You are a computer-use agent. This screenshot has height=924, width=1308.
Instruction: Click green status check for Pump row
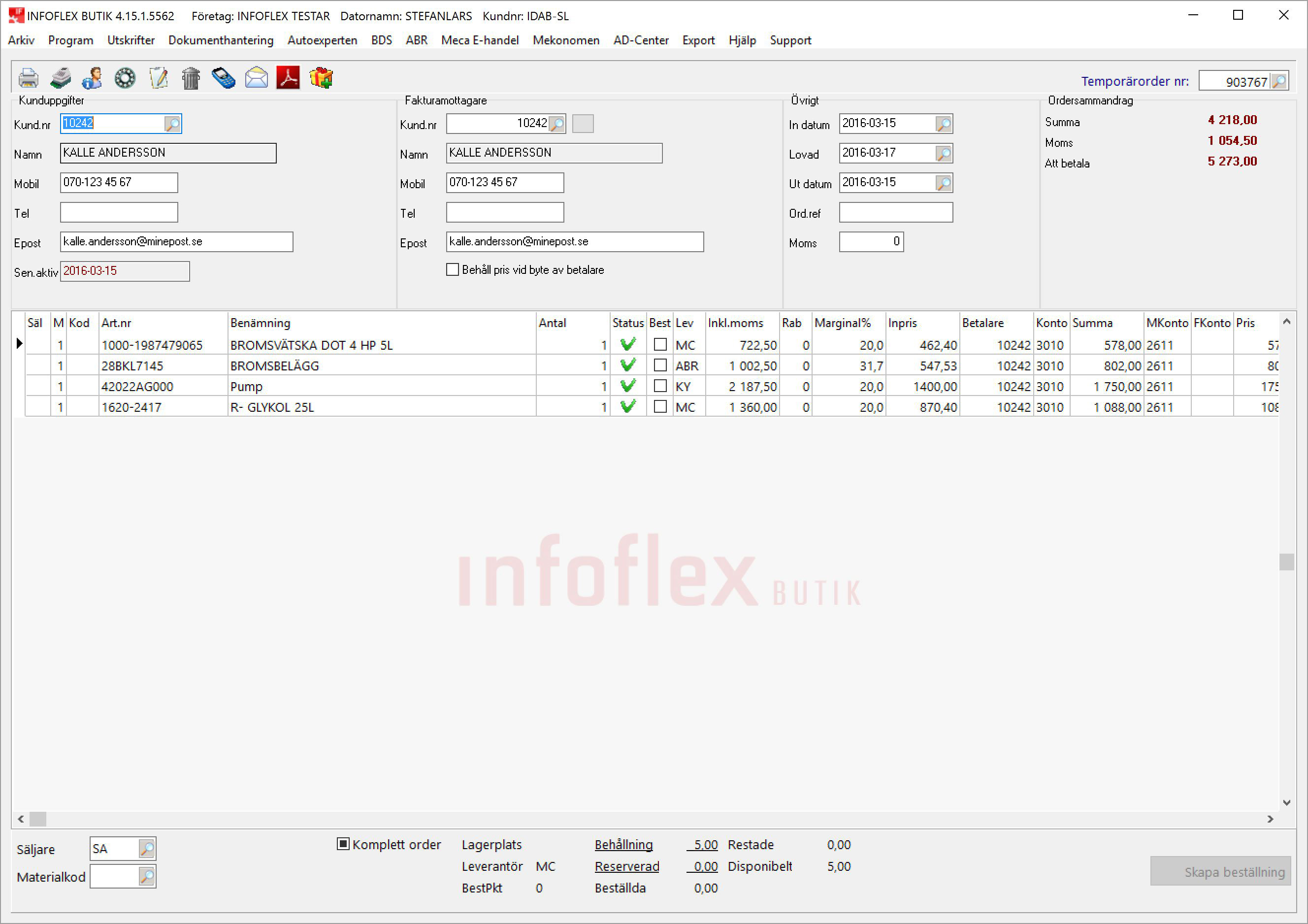pos(628,386)
